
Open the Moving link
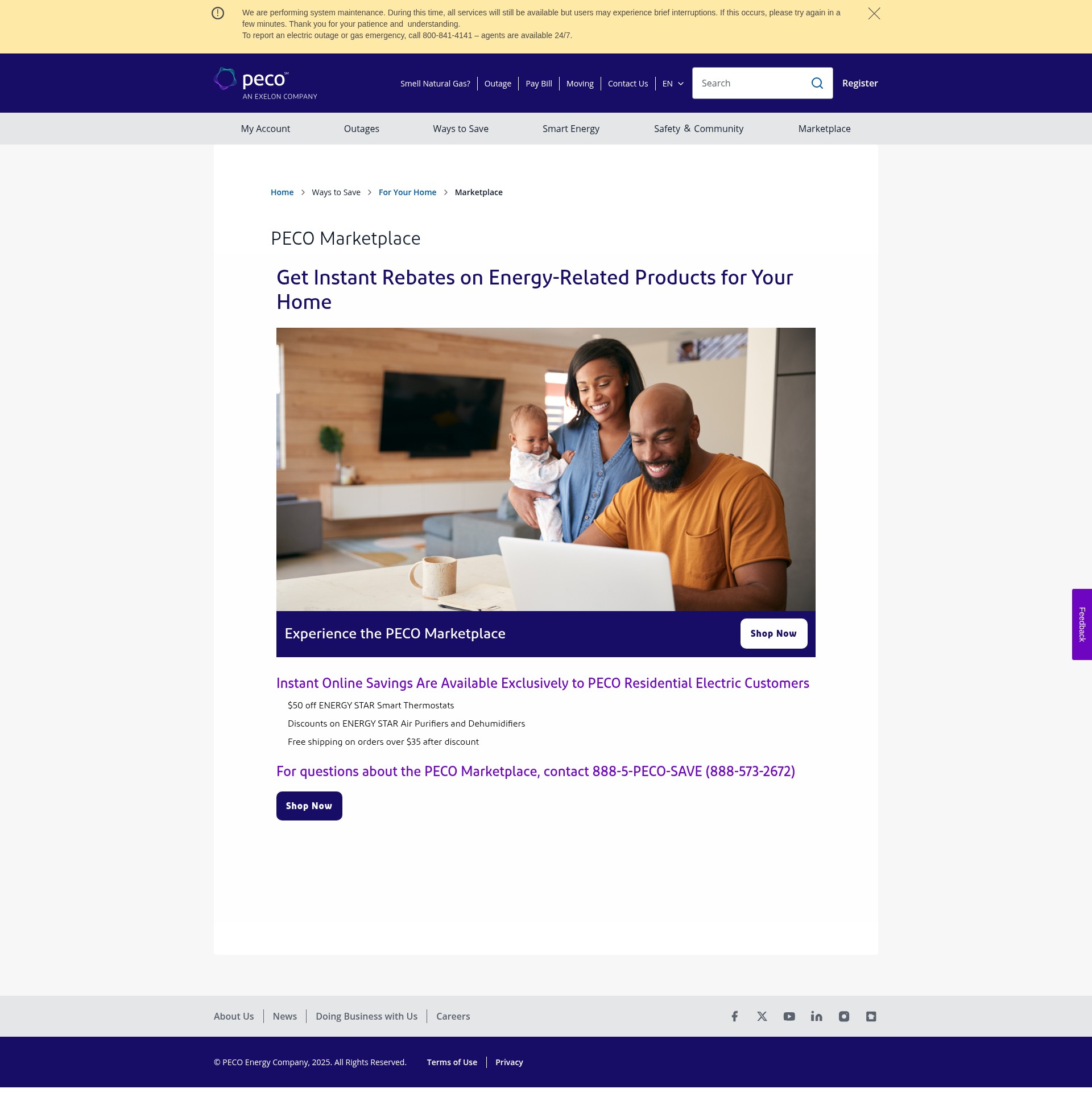click(x=580, y=84)
